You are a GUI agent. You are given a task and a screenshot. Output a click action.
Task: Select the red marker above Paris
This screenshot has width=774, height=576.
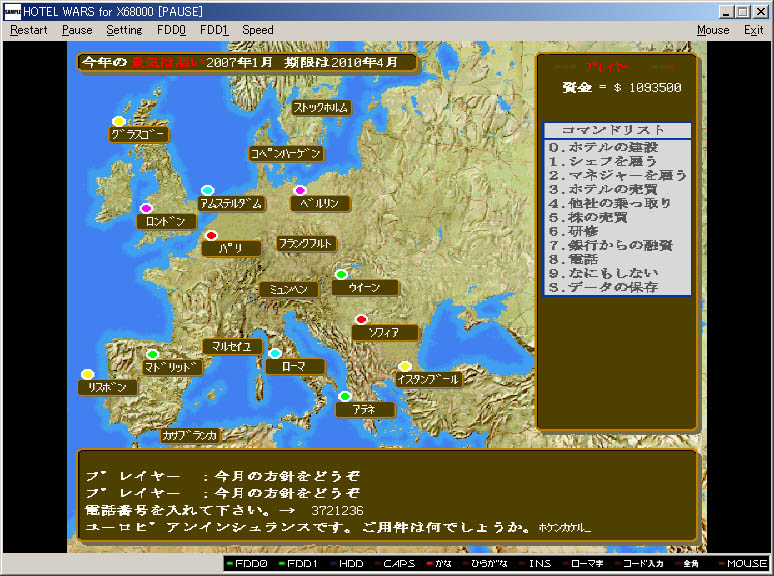(211, 235)
